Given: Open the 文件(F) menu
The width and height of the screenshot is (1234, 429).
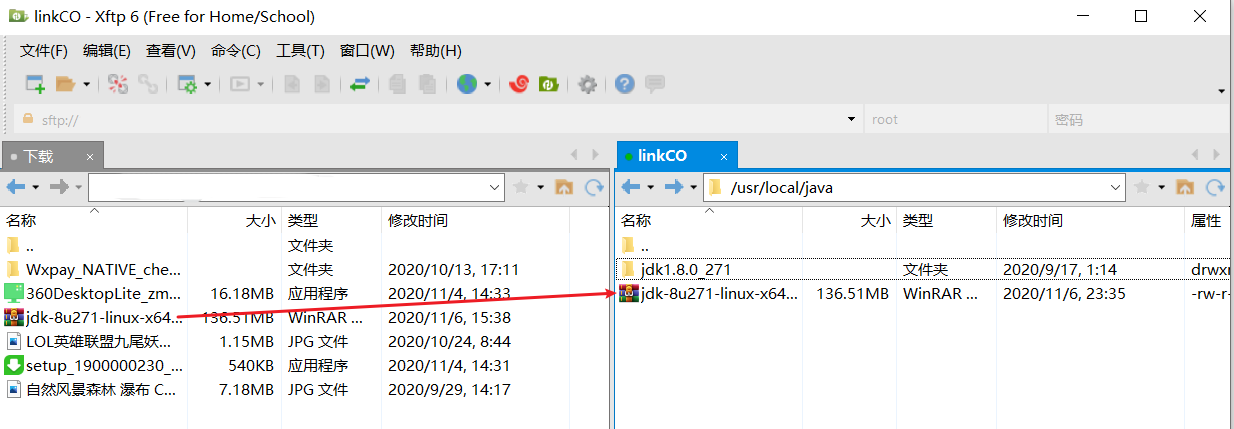Looking at the screenshot, I should (44, 51).
